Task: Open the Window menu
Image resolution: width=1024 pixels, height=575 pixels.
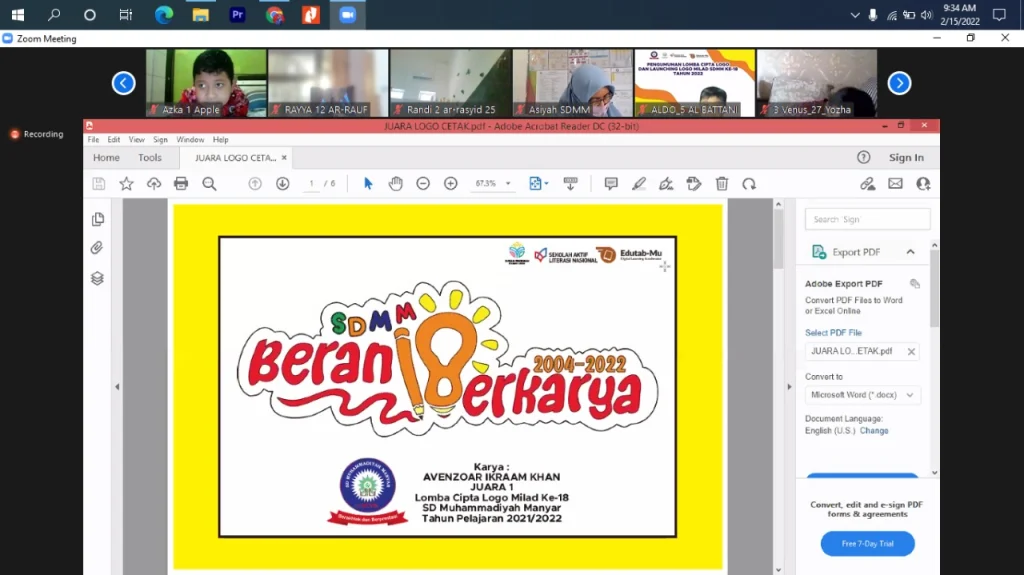Action: [190, 139]
